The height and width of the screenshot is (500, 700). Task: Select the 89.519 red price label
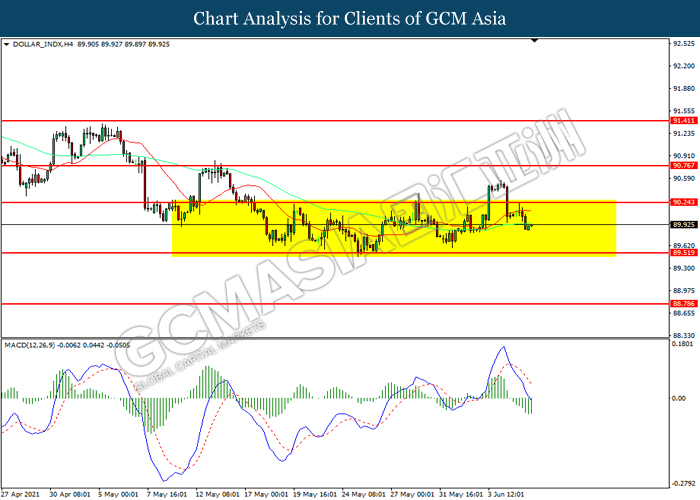(683, 253)
